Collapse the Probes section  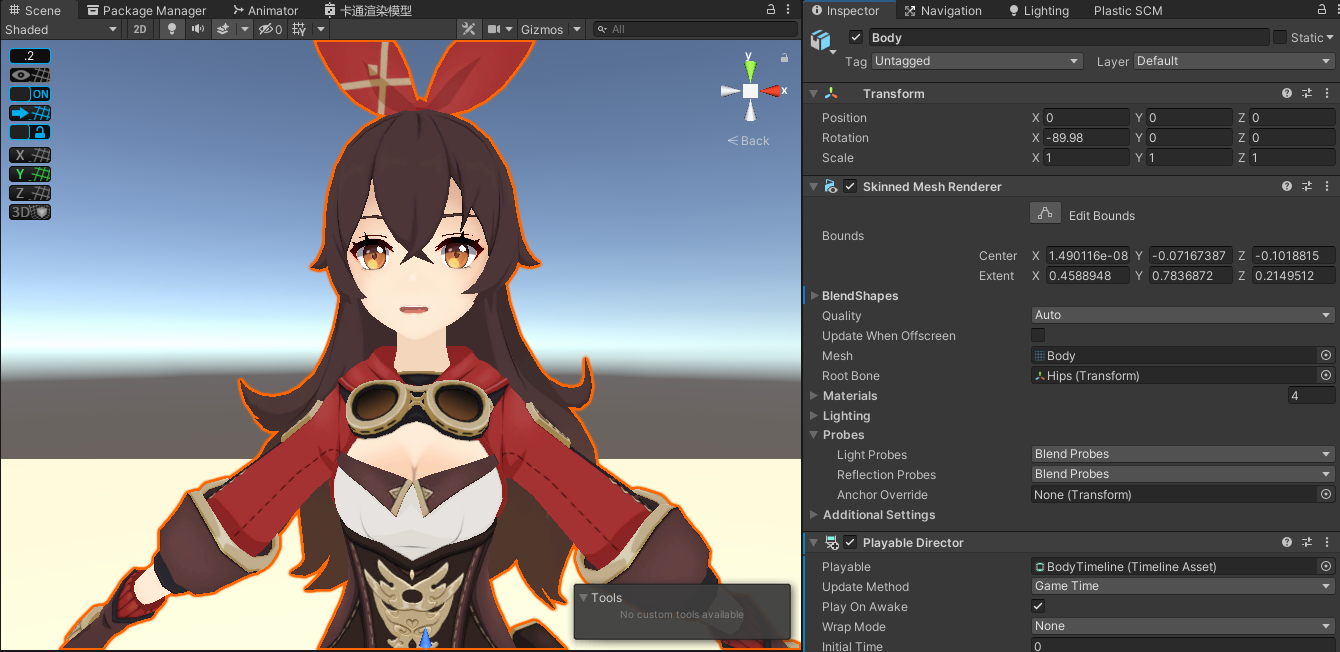tap(814, 435)
